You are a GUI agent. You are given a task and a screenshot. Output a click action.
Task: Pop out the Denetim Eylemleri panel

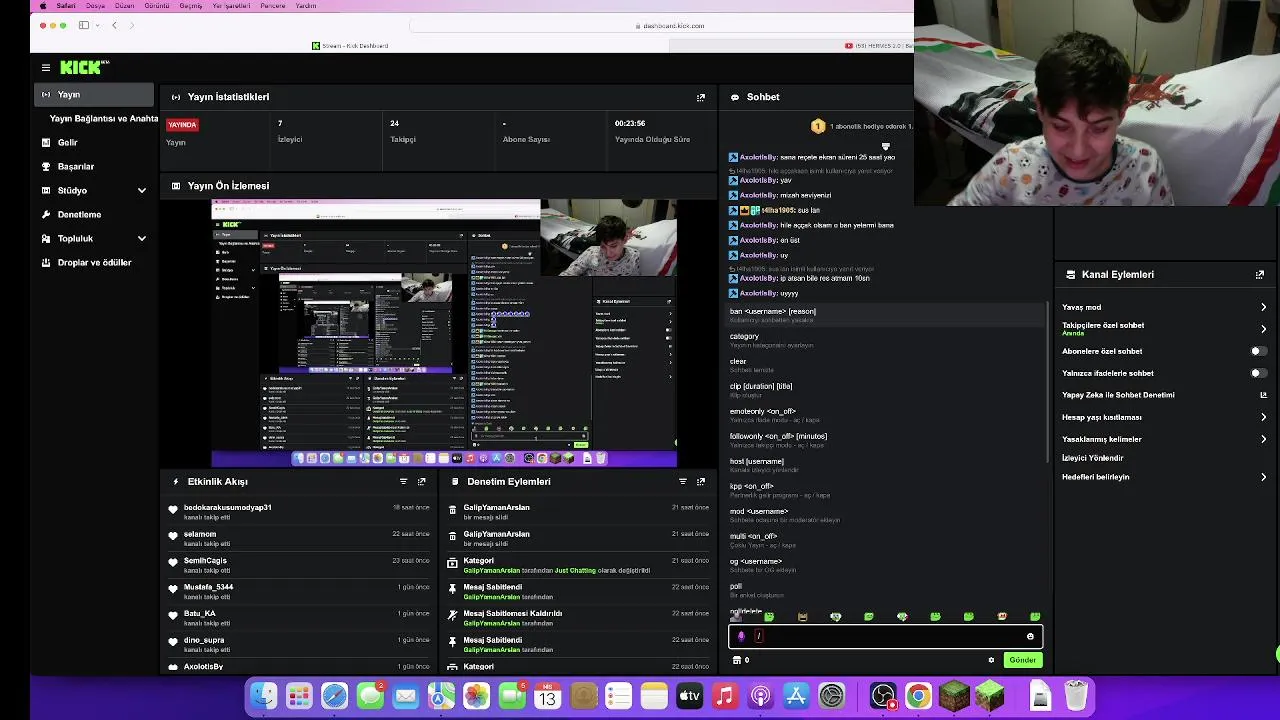[701, 481]
